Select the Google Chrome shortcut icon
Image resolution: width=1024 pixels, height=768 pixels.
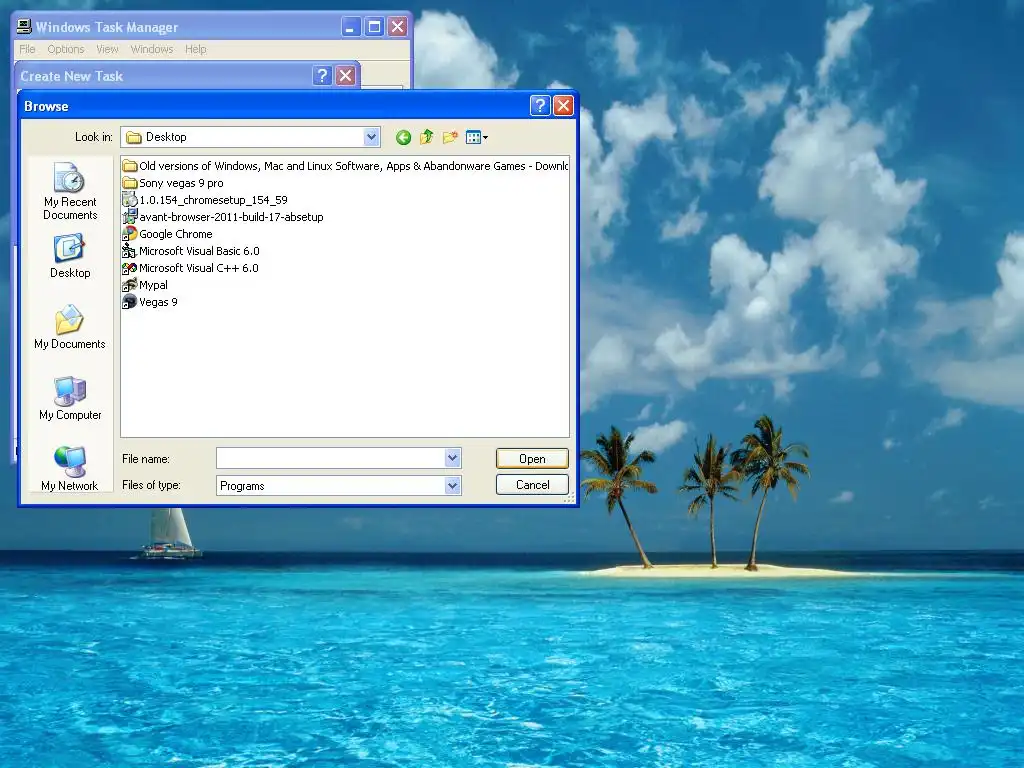click(130, 234)
